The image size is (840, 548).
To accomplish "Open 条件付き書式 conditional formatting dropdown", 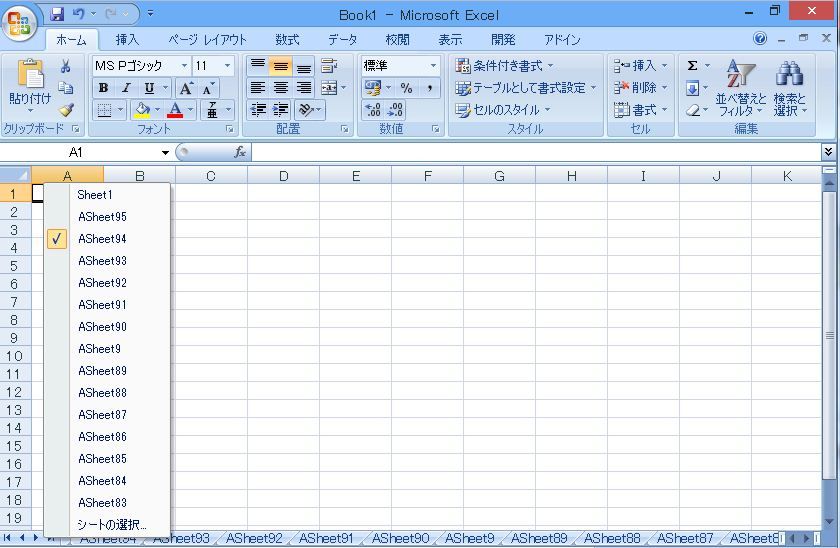I will (504, 66).
